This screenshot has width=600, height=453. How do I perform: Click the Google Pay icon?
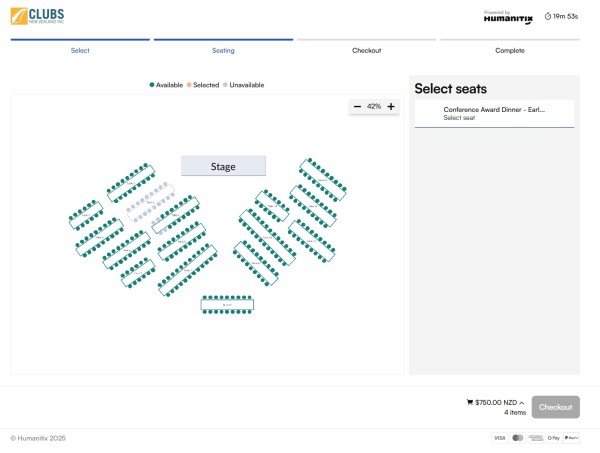553,438
